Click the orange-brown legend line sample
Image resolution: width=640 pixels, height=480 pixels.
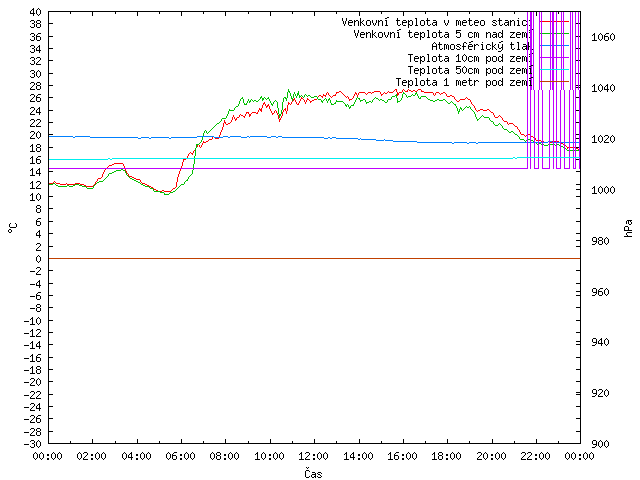click(554, 82)
